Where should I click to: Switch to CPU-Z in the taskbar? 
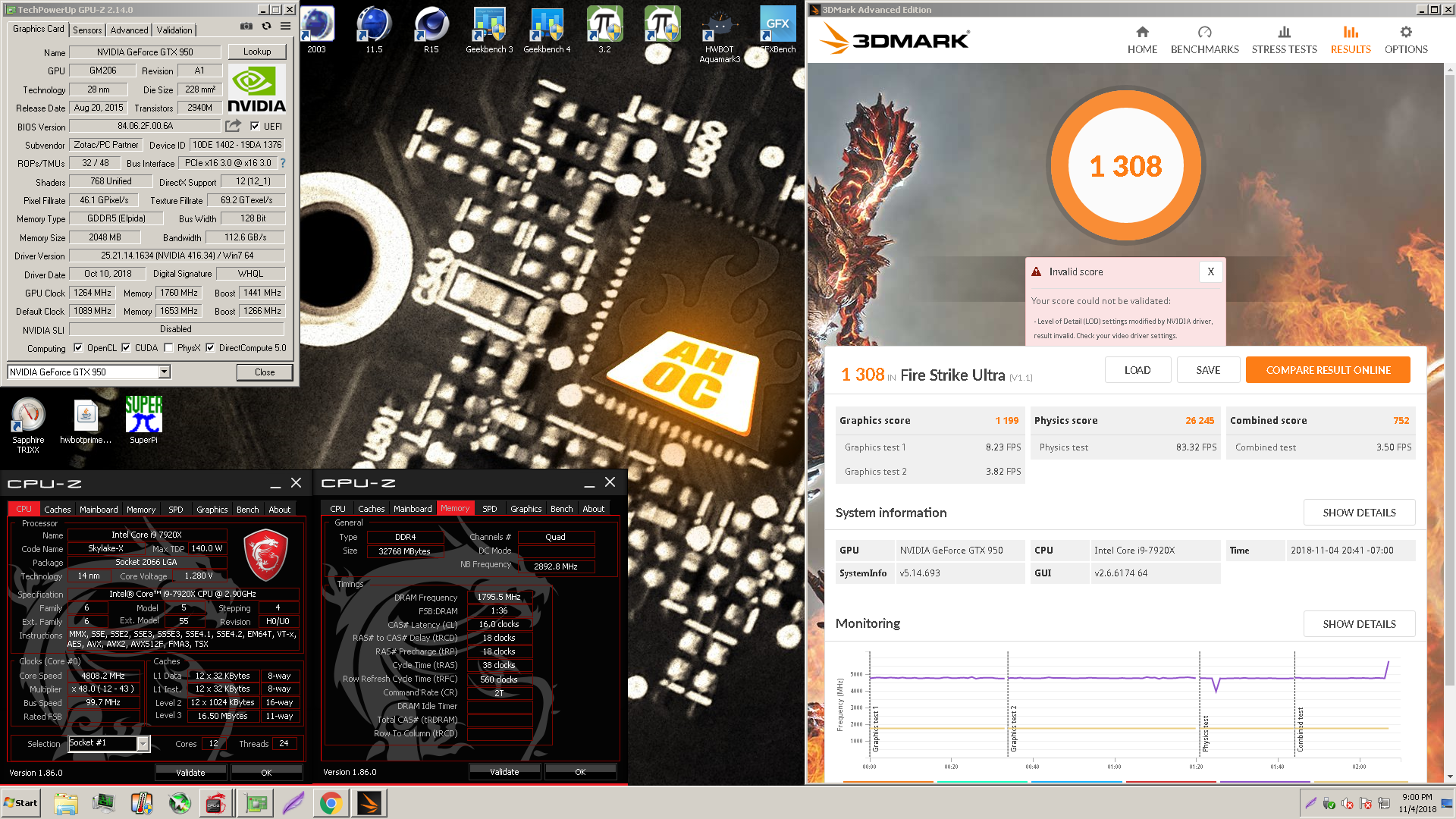217,803
